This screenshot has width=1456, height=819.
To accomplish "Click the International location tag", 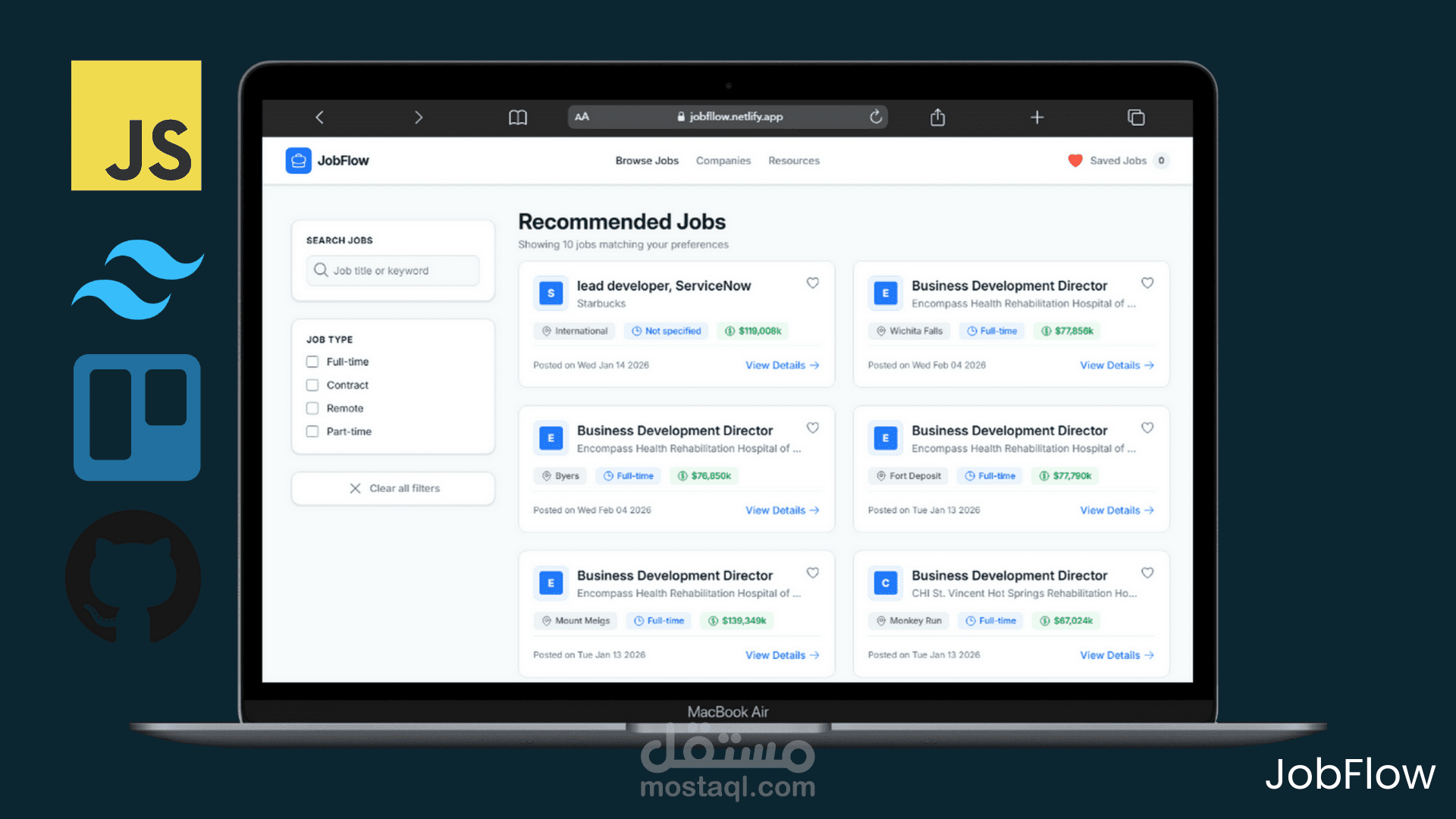I will pos(575,331).
